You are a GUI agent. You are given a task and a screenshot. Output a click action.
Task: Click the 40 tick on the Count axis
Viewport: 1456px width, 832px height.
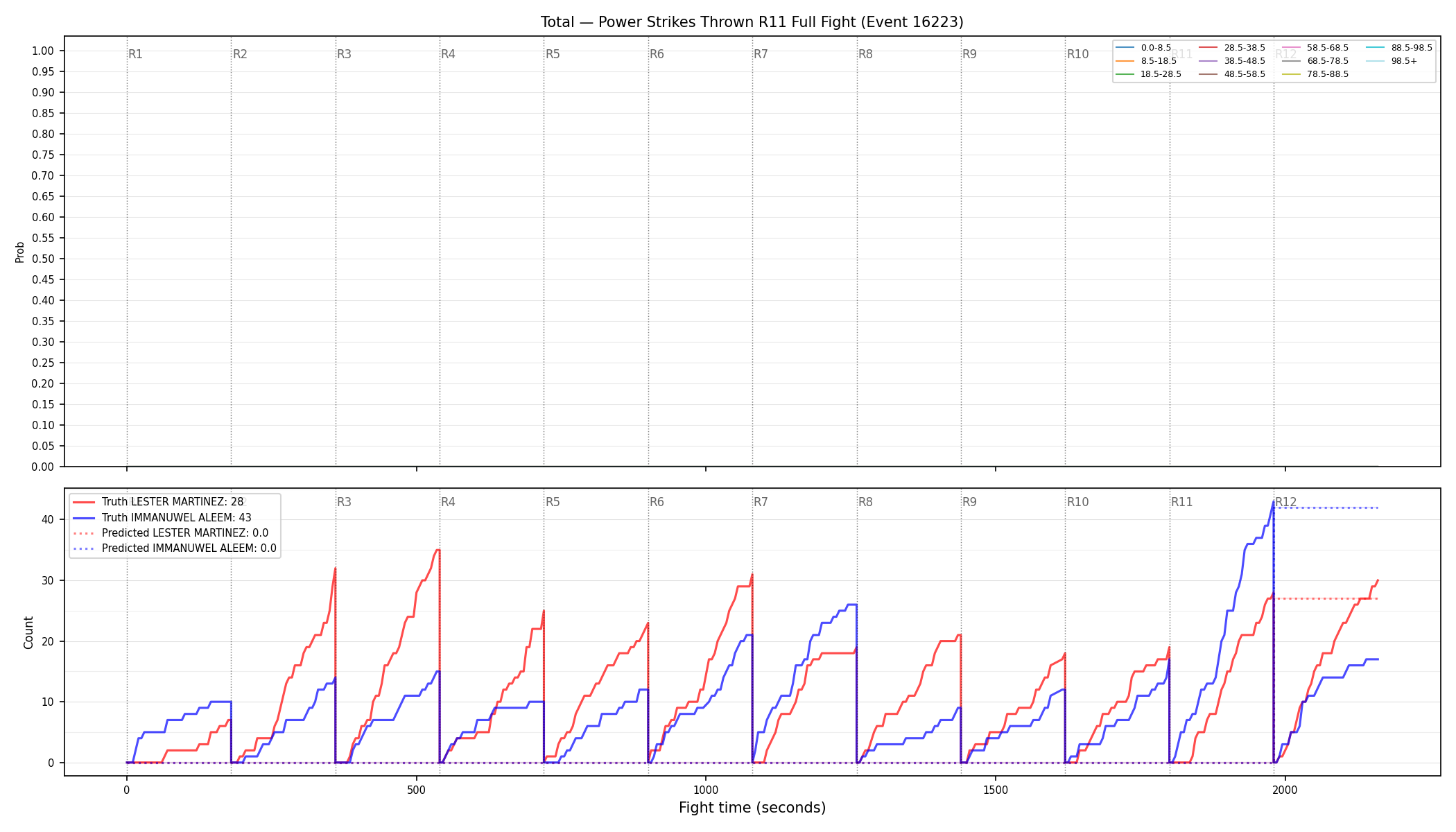click(x=49, y=519)
